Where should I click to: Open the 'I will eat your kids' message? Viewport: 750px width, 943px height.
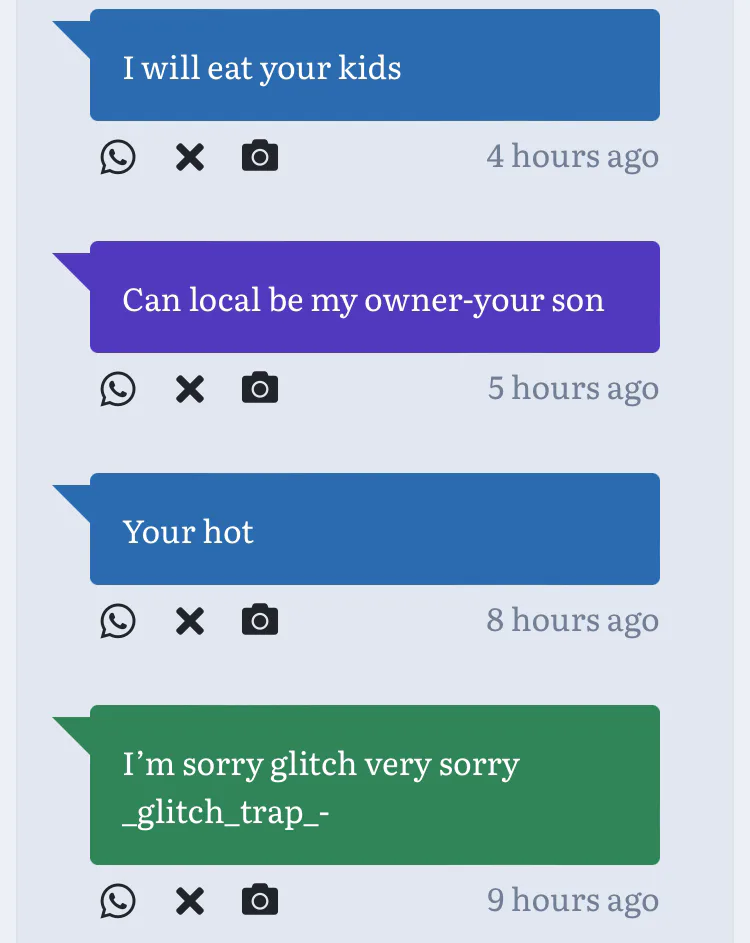[x=374, y=66]
